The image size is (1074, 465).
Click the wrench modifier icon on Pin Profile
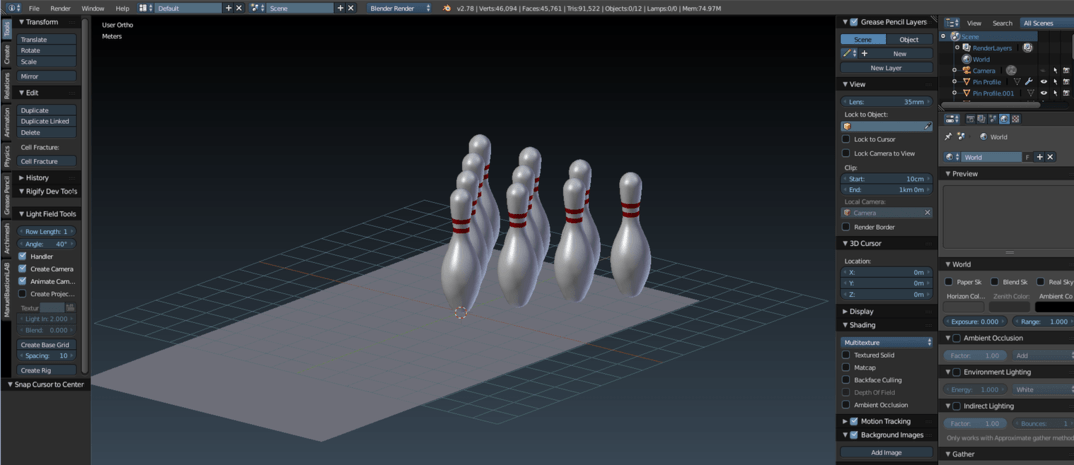1028,81
